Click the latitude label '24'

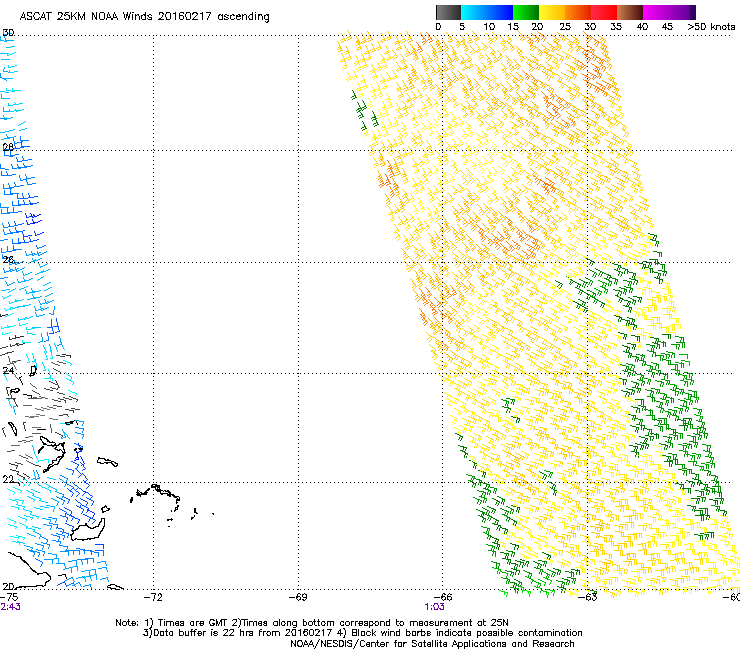pos(8,371)
